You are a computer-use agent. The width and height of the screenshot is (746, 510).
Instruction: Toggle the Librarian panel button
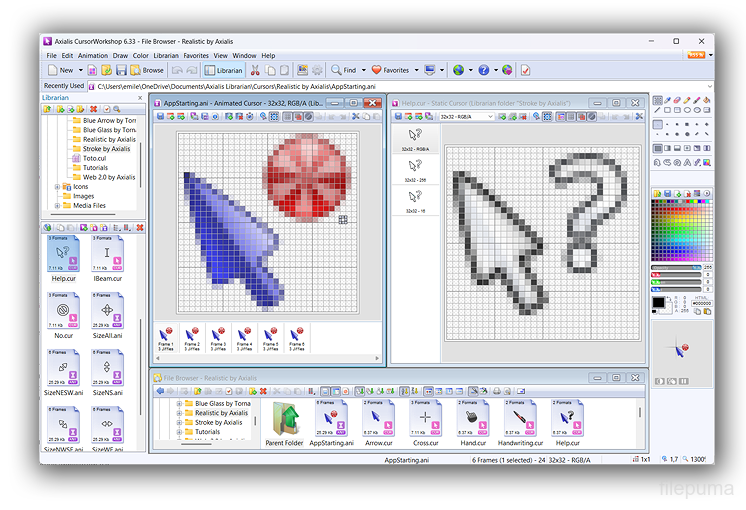(x=224, y=71)
